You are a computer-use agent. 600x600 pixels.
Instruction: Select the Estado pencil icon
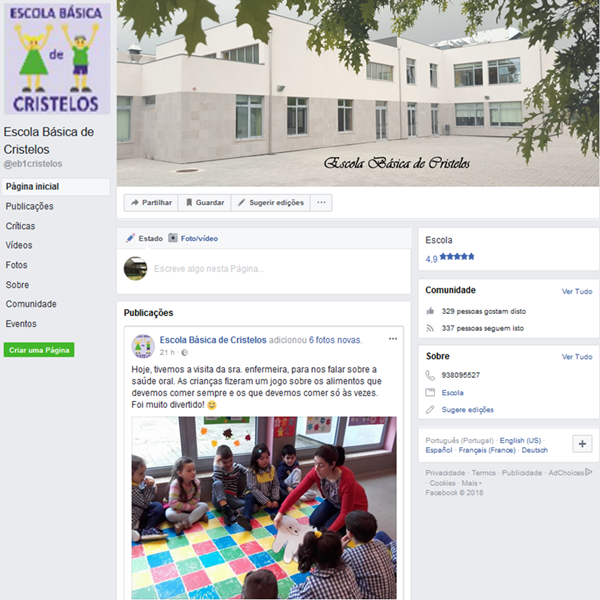(x=130, y=238)
